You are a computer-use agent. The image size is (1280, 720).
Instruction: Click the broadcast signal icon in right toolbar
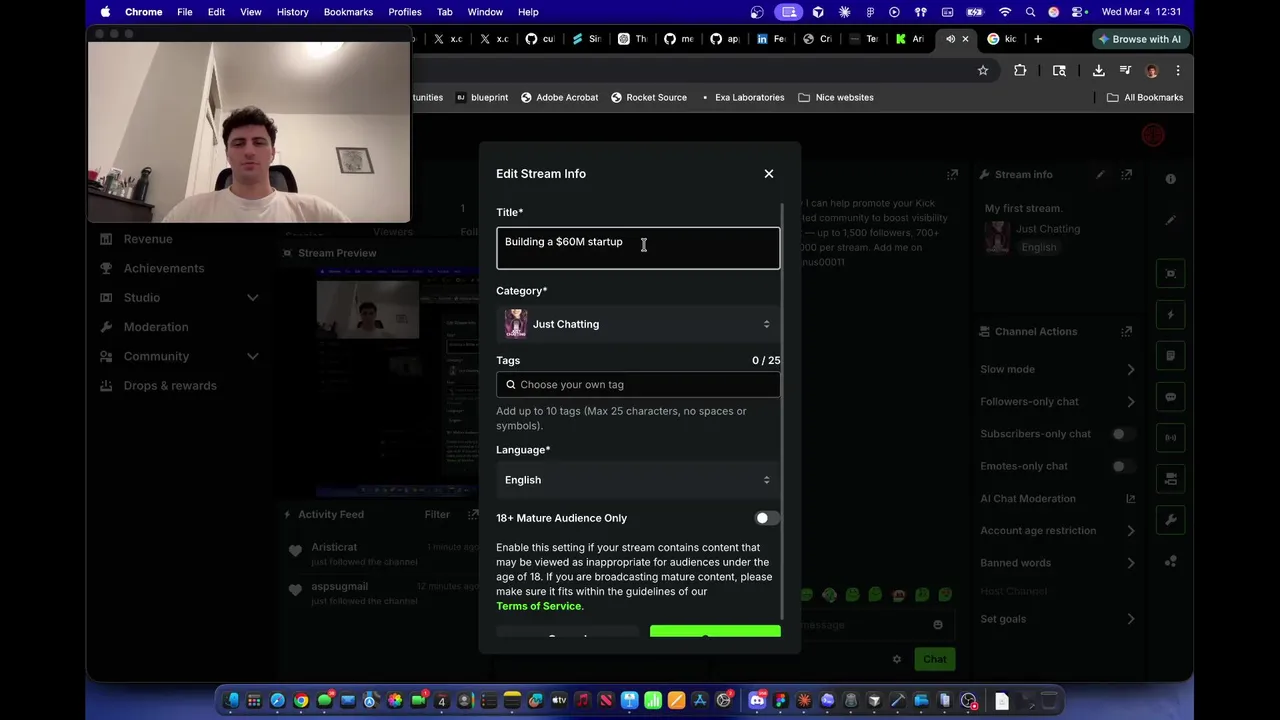pos(1171,438)
